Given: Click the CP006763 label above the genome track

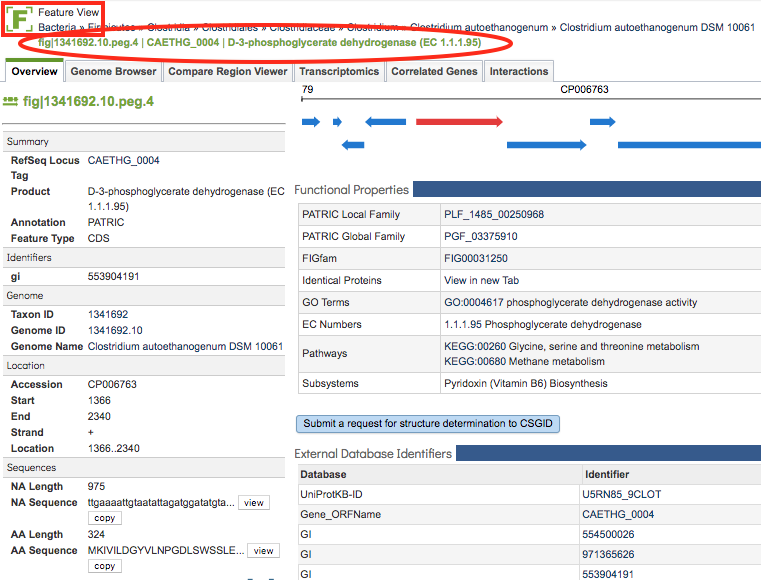Looking at the screenshot, I should pos(584,89).
